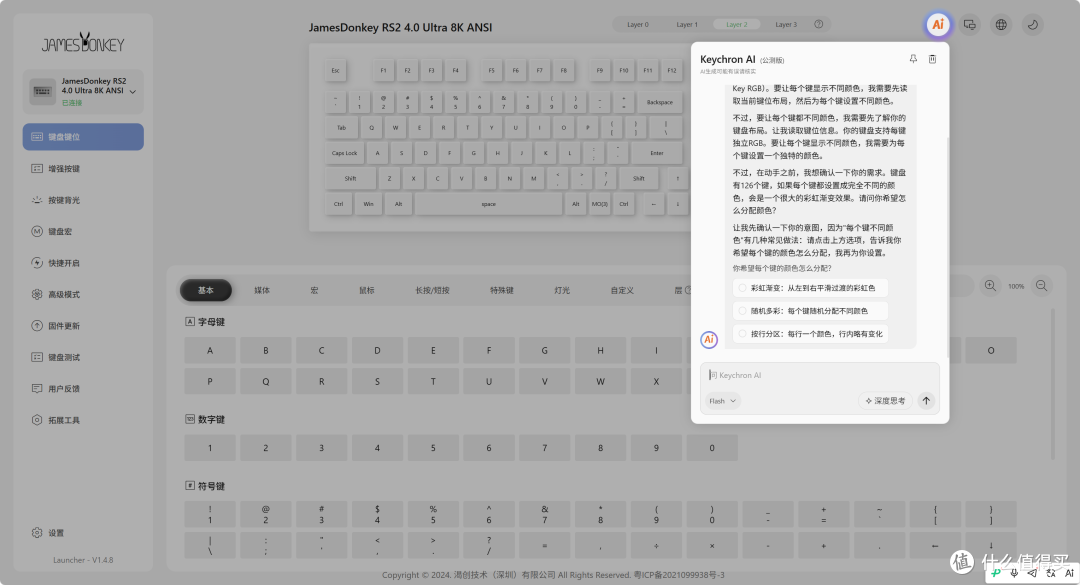Click the Enter key on keyboard layout
1080x585 pixels.
(656, 153)
